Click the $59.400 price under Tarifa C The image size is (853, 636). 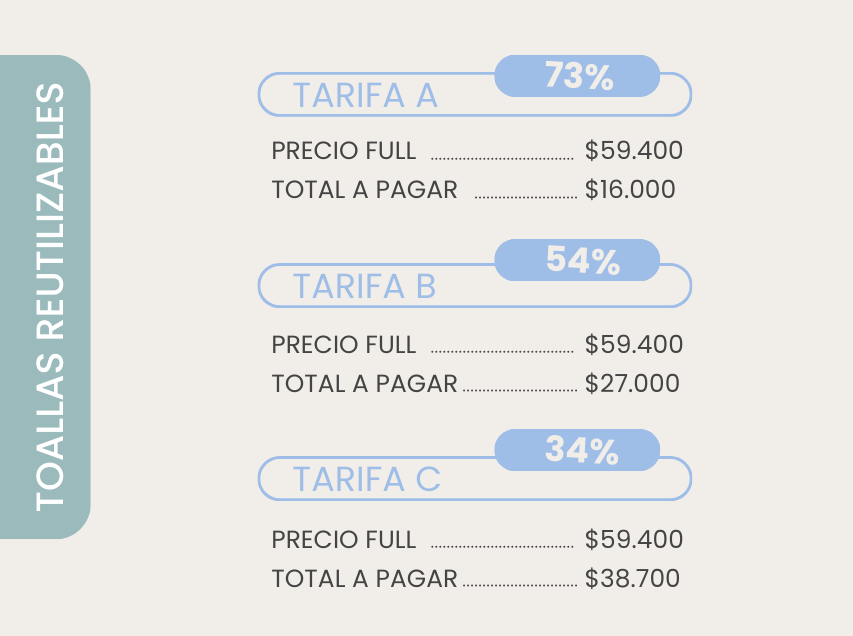[x=634, y=540]
